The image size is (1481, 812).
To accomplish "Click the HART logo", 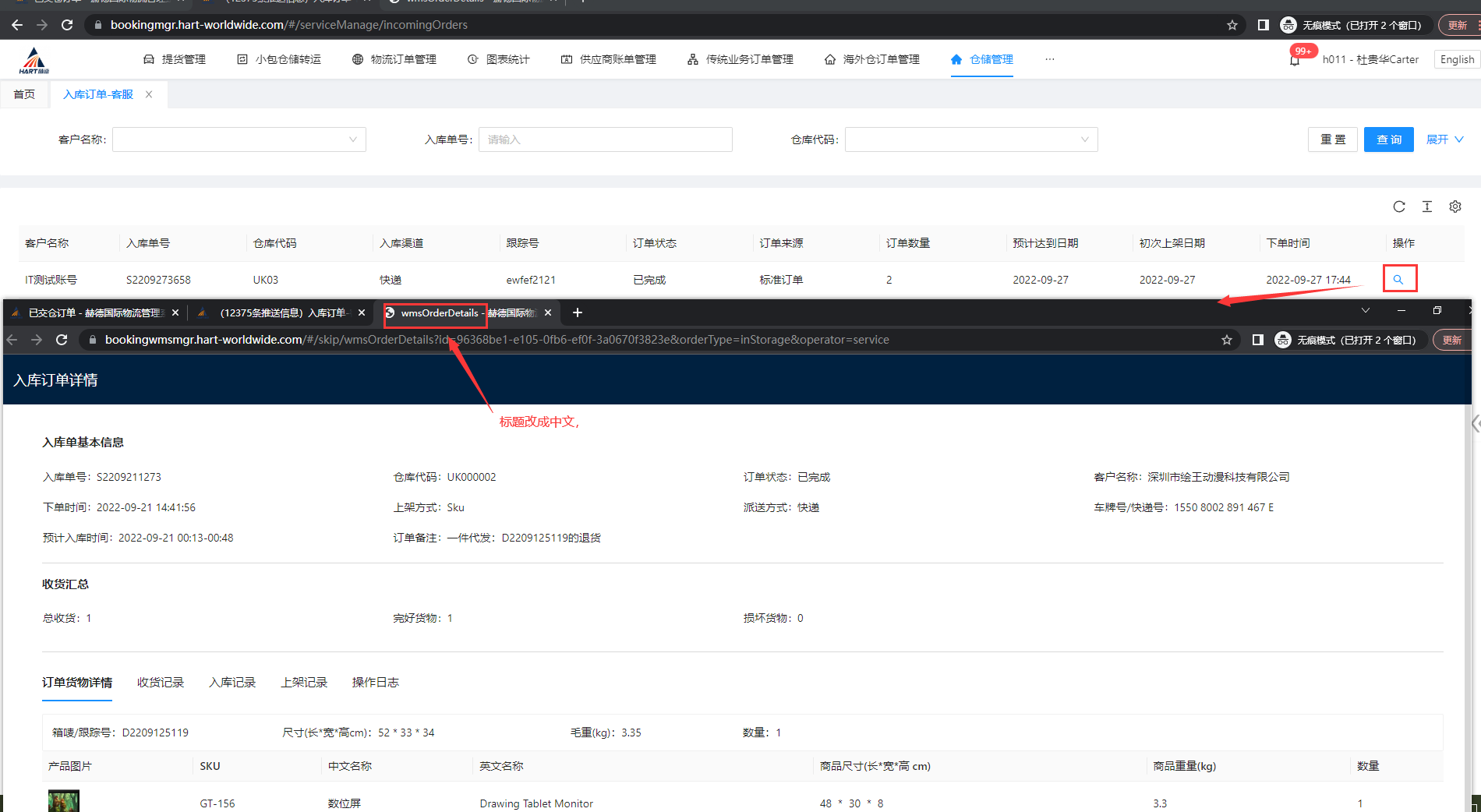I will click(x=34, y=60).
